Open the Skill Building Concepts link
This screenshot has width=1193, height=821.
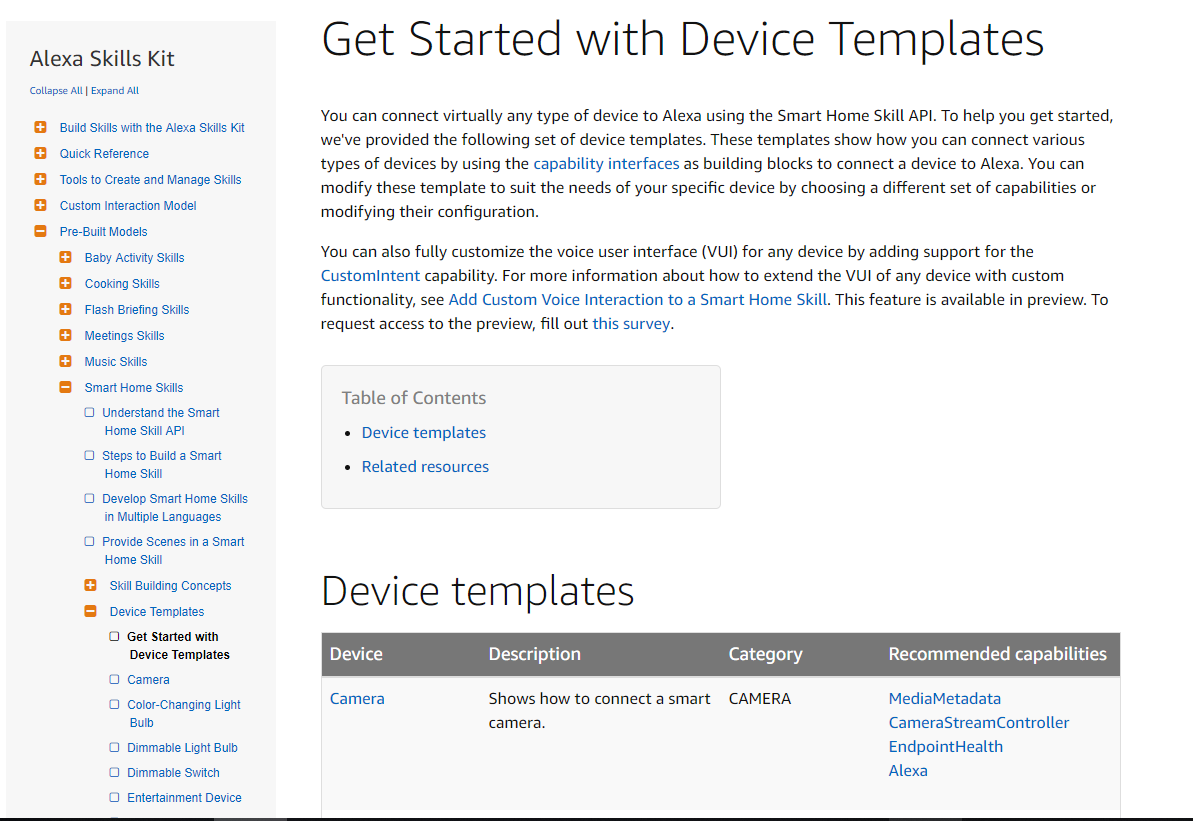click(170, 586)
